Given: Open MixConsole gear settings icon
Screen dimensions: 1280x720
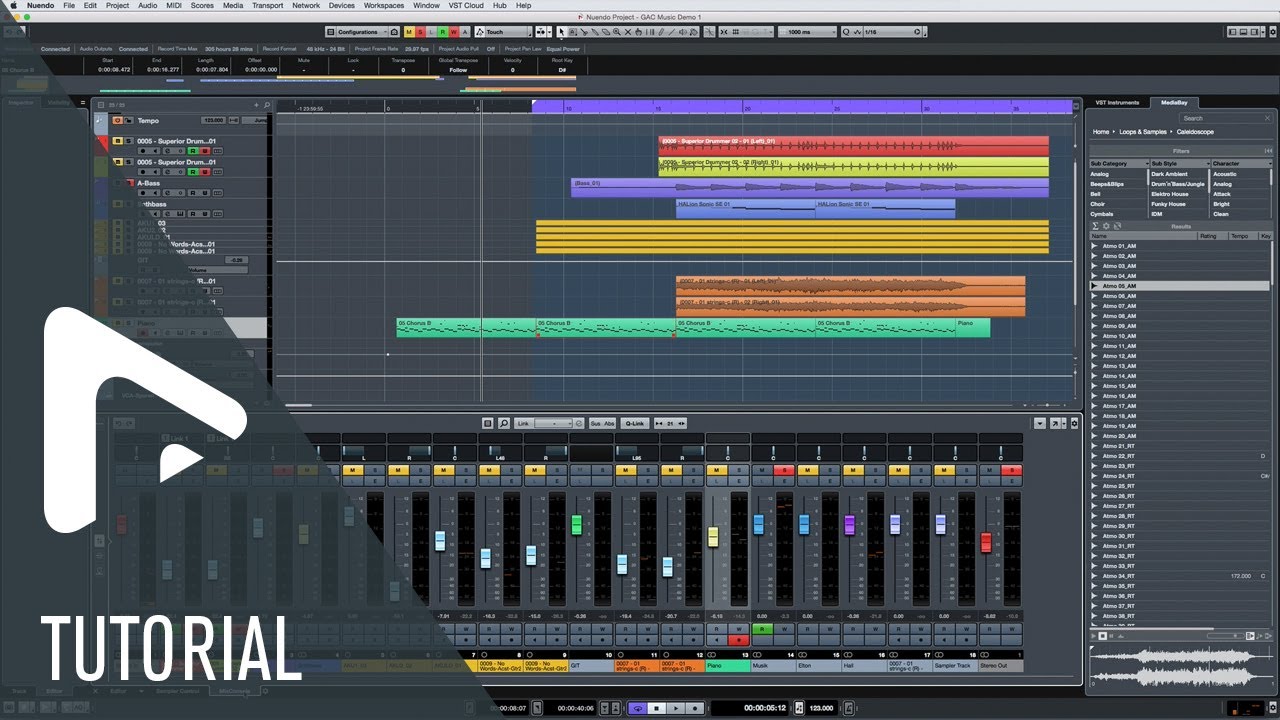Looking at the screenshot, I should coord(1074,423).
